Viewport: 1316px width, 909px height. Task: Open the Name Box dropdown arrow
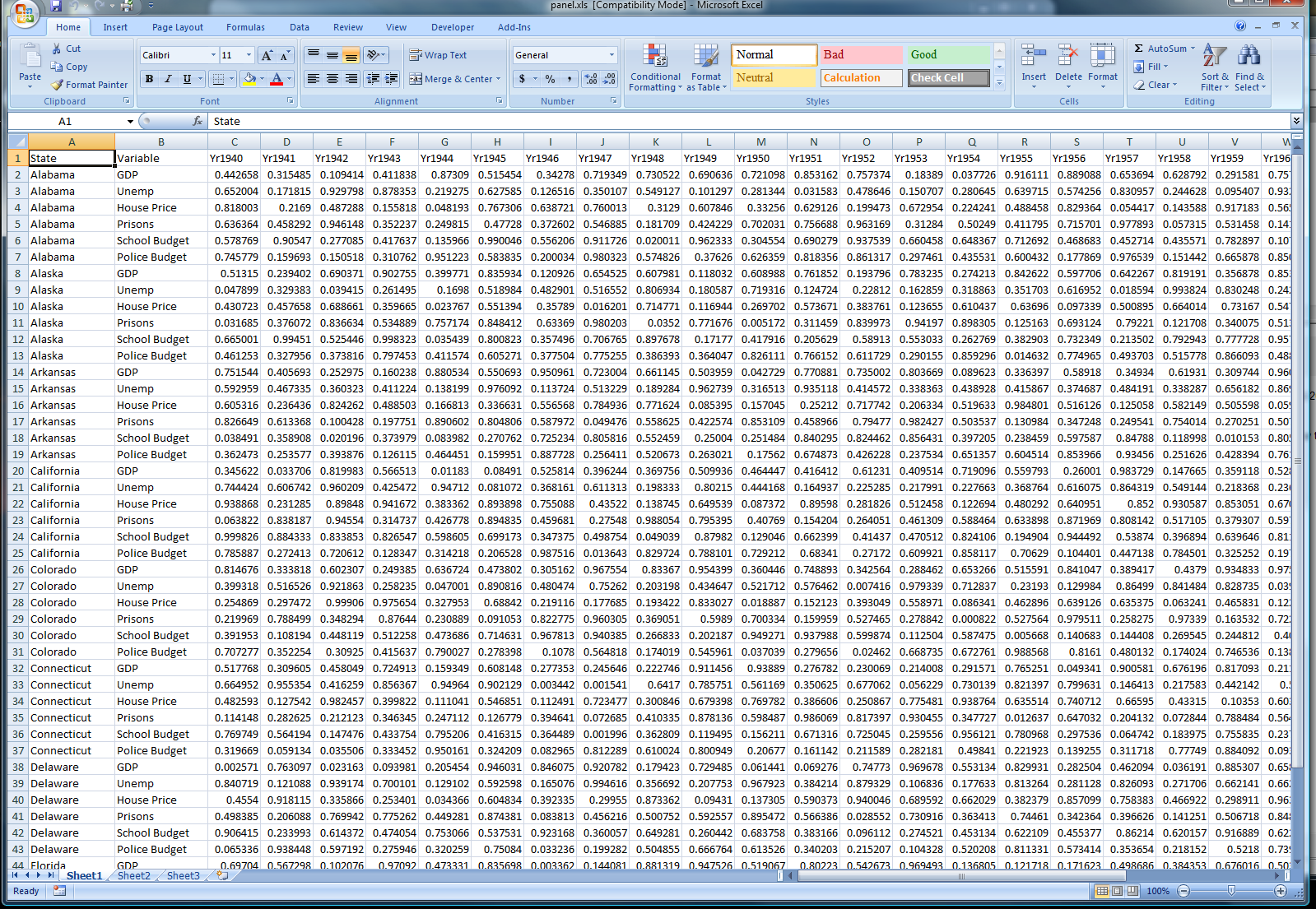(130, 122)
